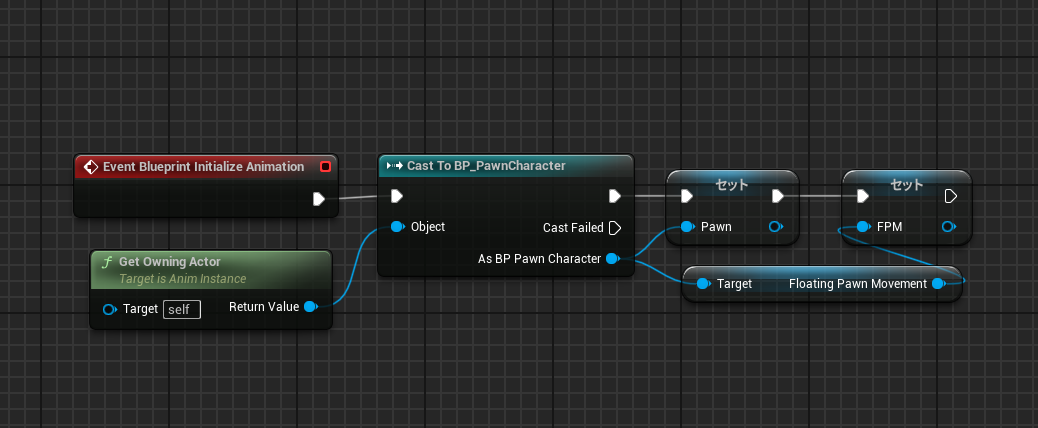Screen dimensions: 1038x428
Task: Select the セット title of the Pawn node
Action: [x=731, y=185]
